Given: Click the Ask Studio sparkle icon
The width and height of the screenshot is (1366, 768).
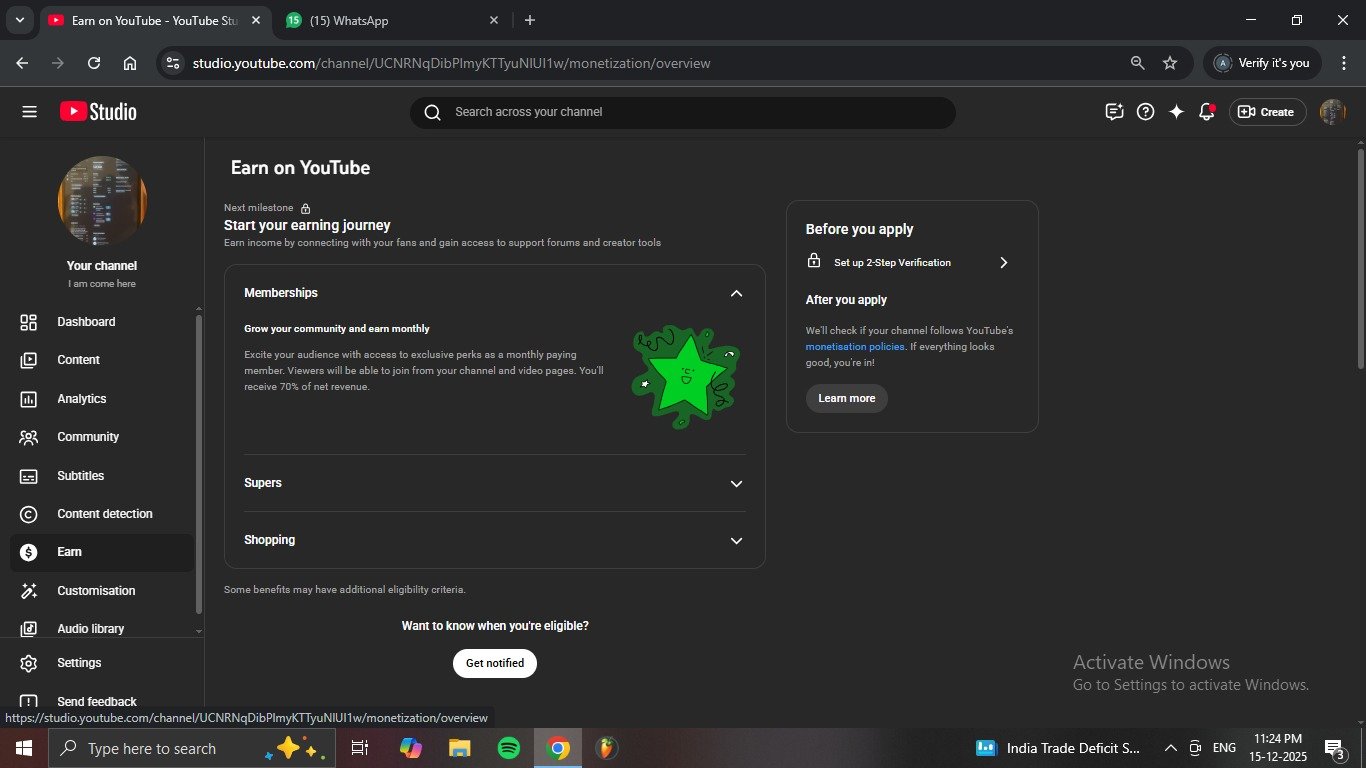Looking at the screenshot, I should [1176, 112].
